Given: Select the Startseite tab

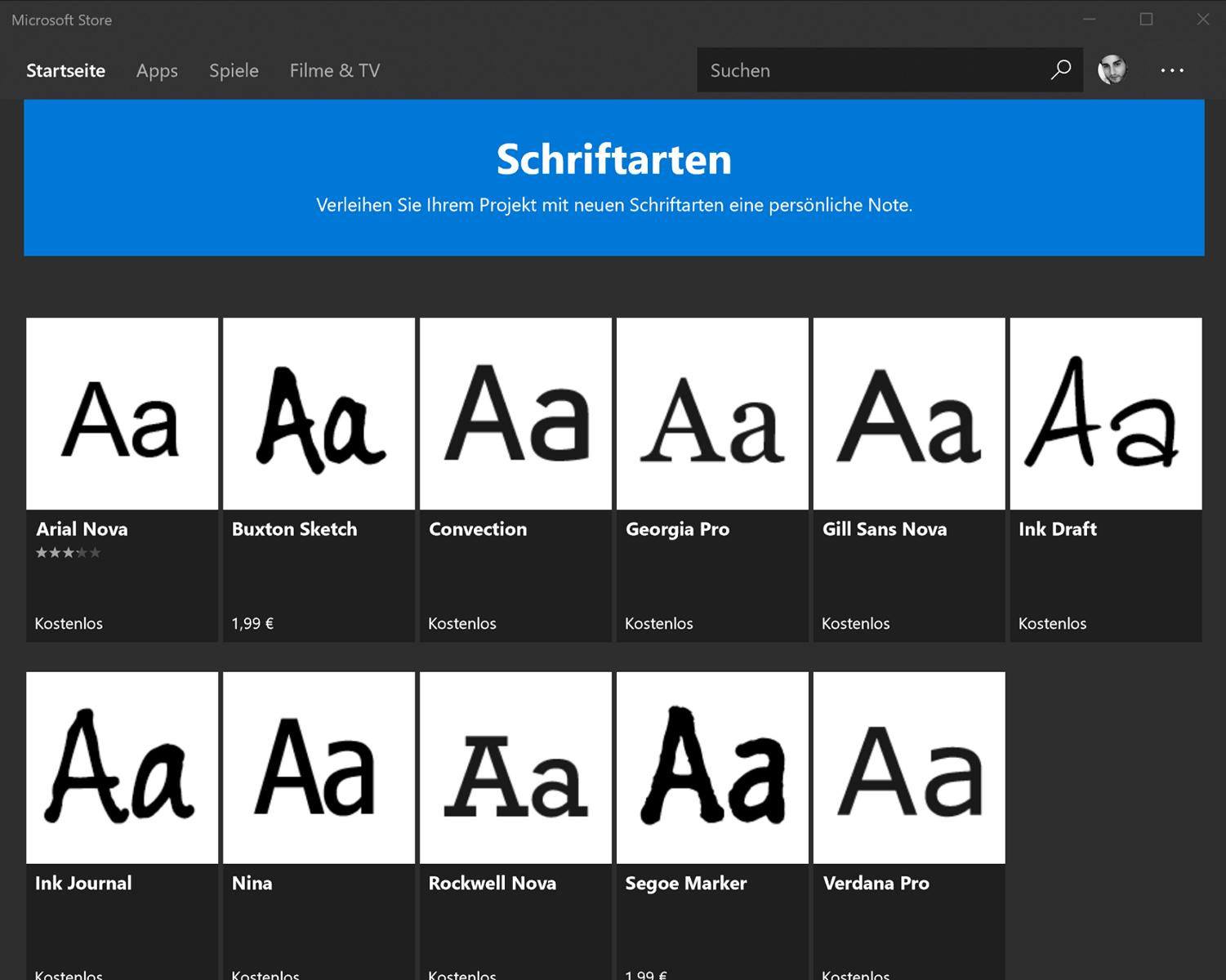Looking at the screenshot, I should click(x=65, y=71).
